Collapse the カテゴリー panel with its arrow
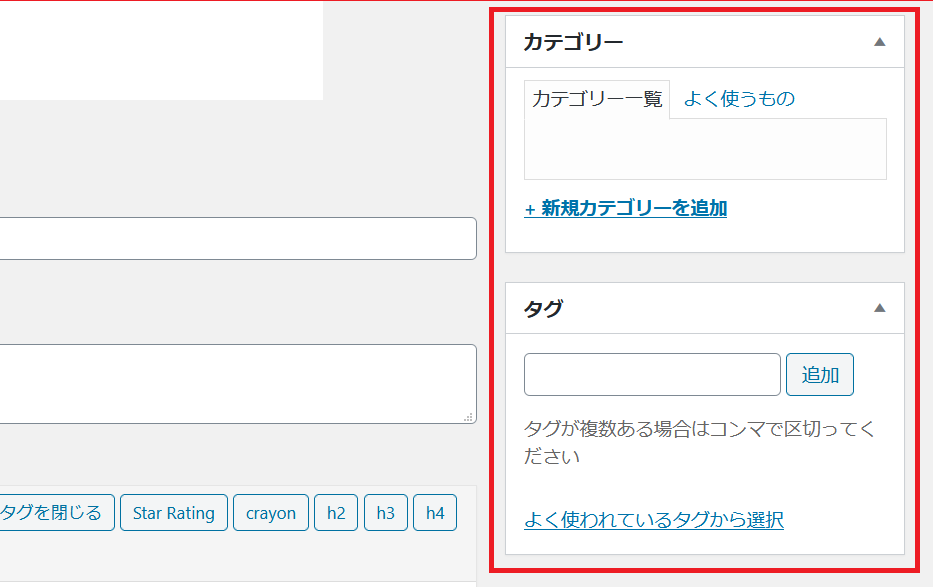 coord(879,42)
